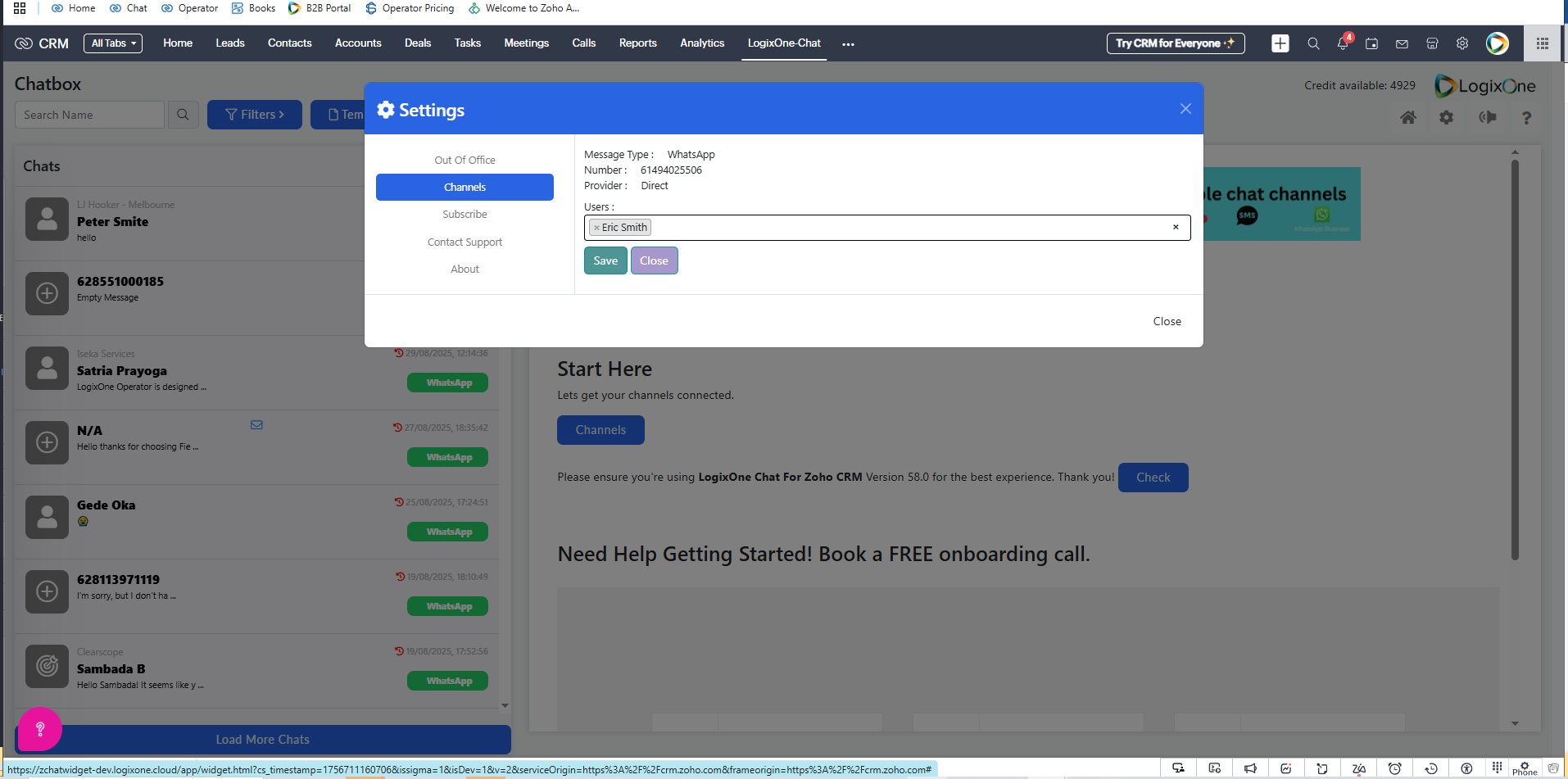Viewport: 1568px width, 779px height.
Task: Click Load More Chats button
Action: point(262,740)
